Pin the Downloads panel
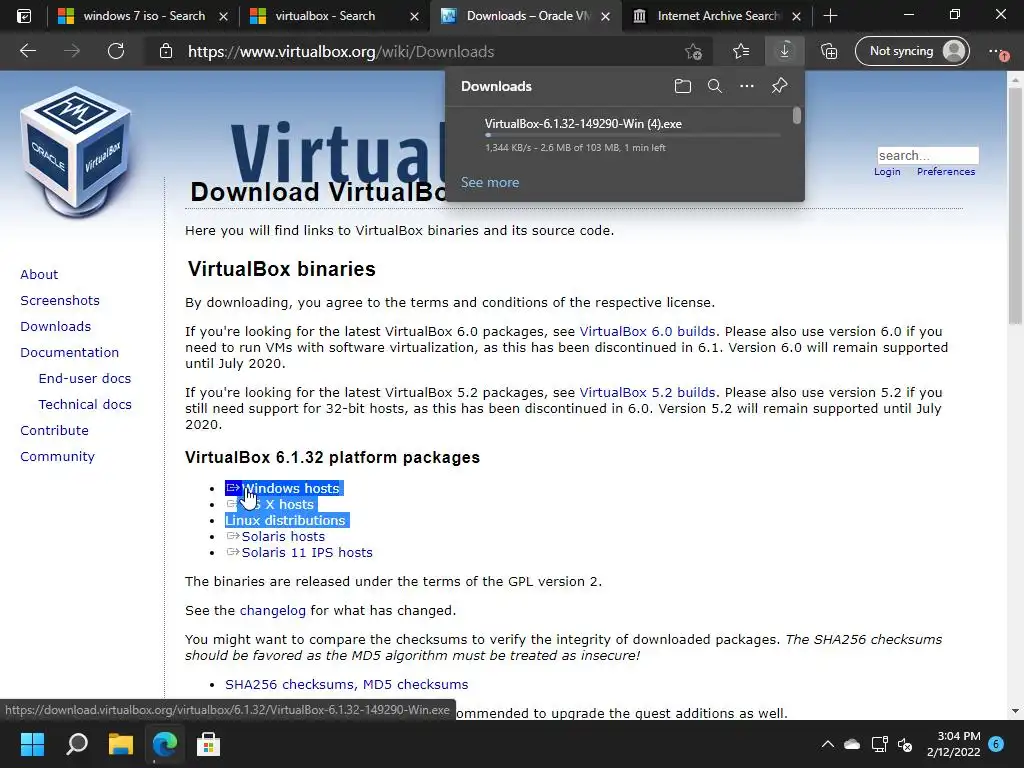 (x=779, y=86)
